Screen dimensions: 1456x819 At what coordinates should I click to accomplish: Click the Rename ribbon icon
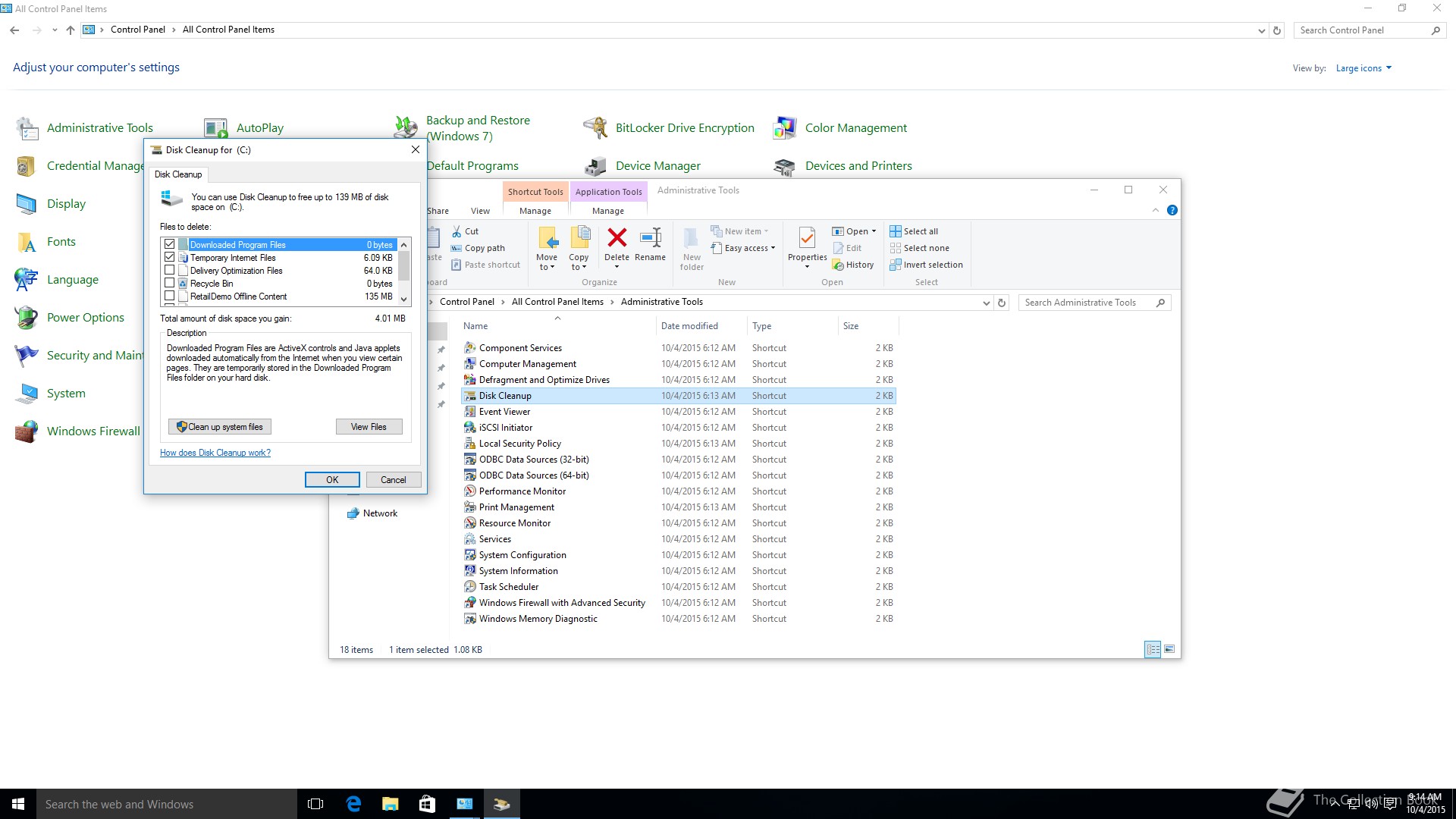[x=651, y=238]
